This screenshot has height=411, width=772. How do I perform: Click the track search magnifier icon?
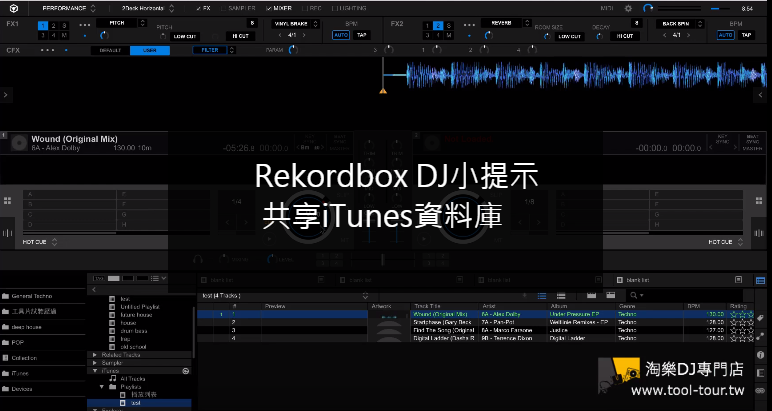[634, 295]
